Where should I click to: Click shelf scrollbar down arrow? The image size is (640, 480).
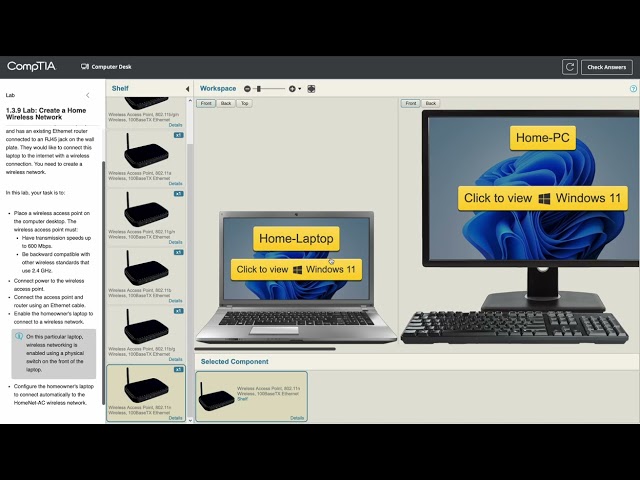click(x=190, y=420)
